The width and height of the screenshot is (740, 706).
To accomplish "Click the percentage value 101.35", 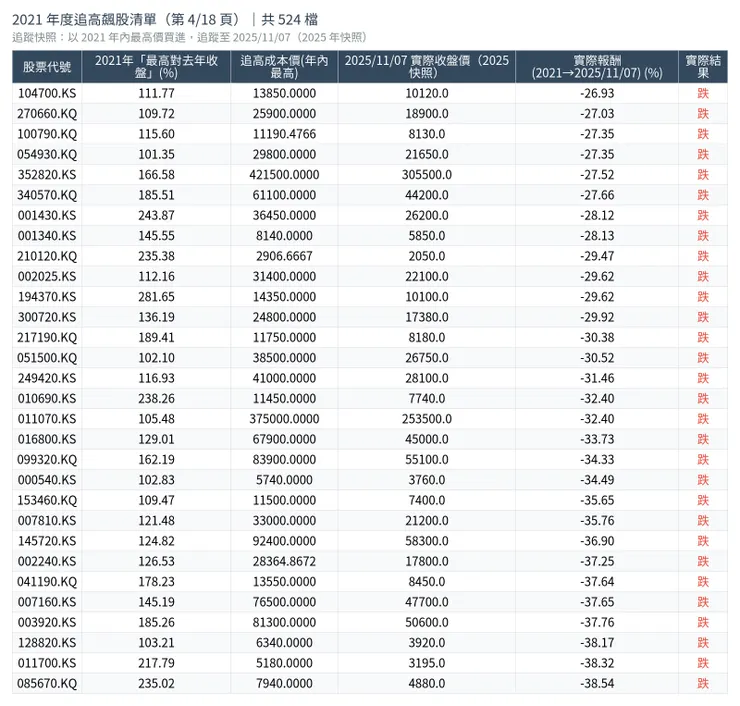I will pos(156,154).
